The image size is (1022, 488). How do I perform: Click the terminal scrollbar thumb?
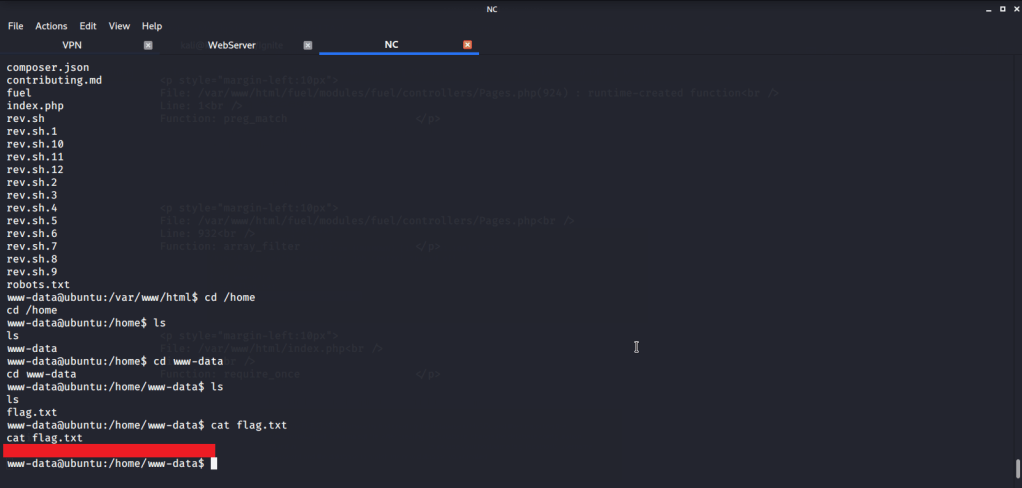1017,468
